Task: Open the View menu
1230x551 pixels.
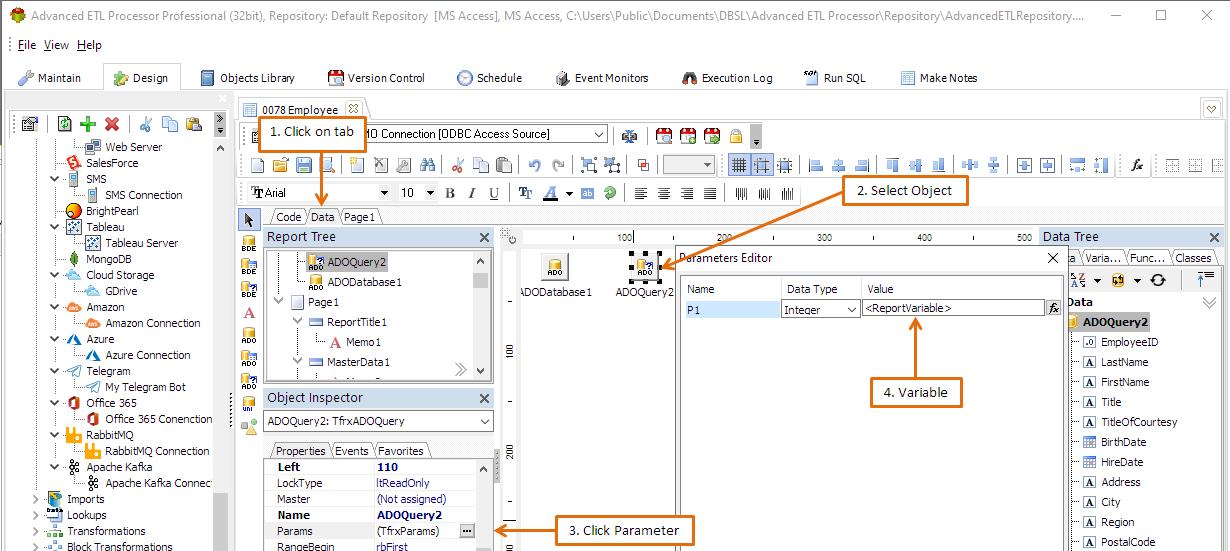Action: click(57, 45)
